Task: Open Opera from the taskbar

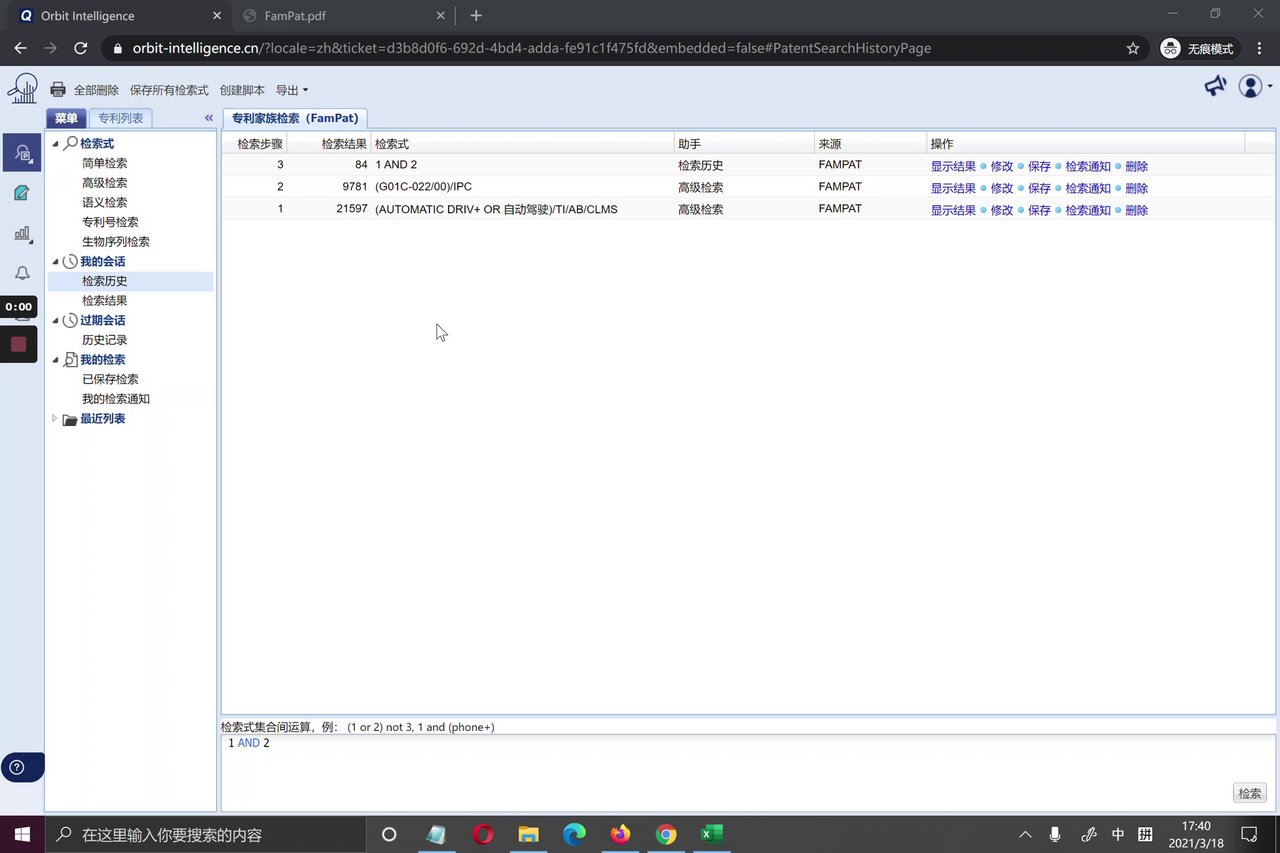Action: click(x=483, y=834)
